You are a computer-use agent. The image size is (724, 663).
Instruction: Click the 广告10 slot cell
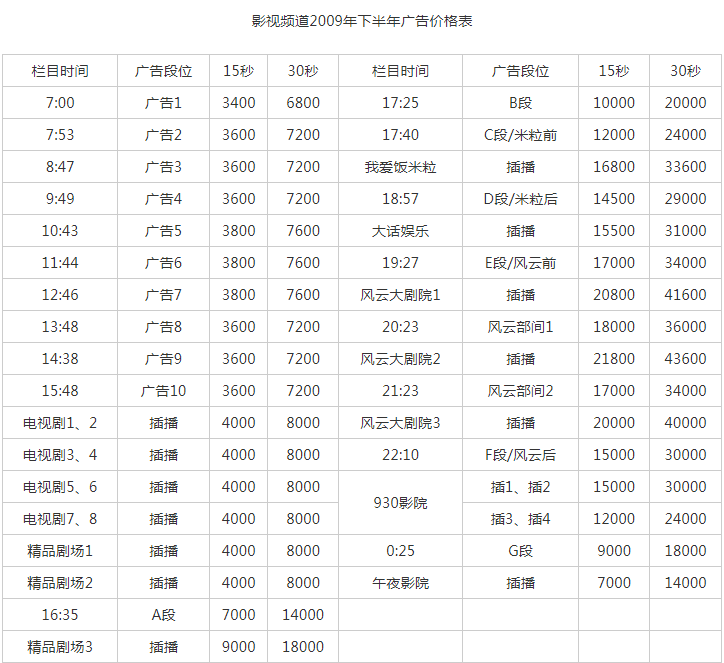[163, 391]
